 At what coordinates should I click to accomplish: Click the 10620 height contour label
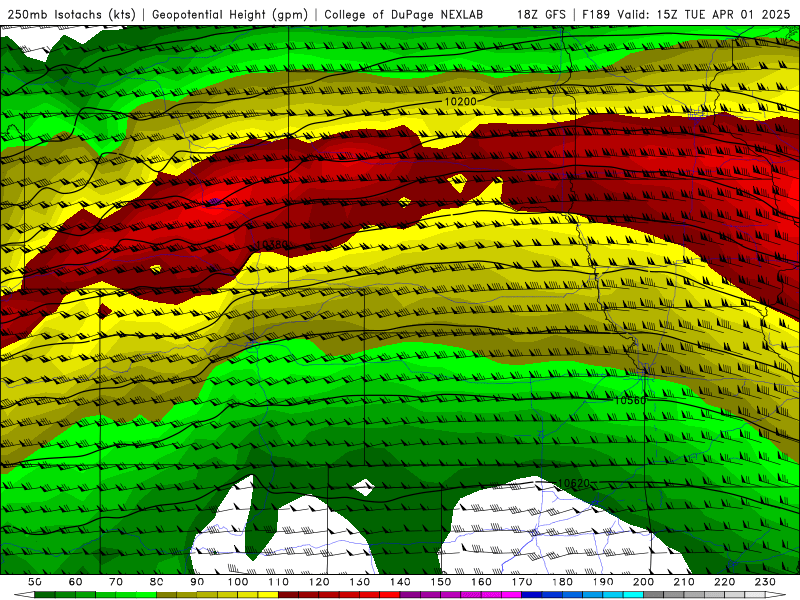573,483
